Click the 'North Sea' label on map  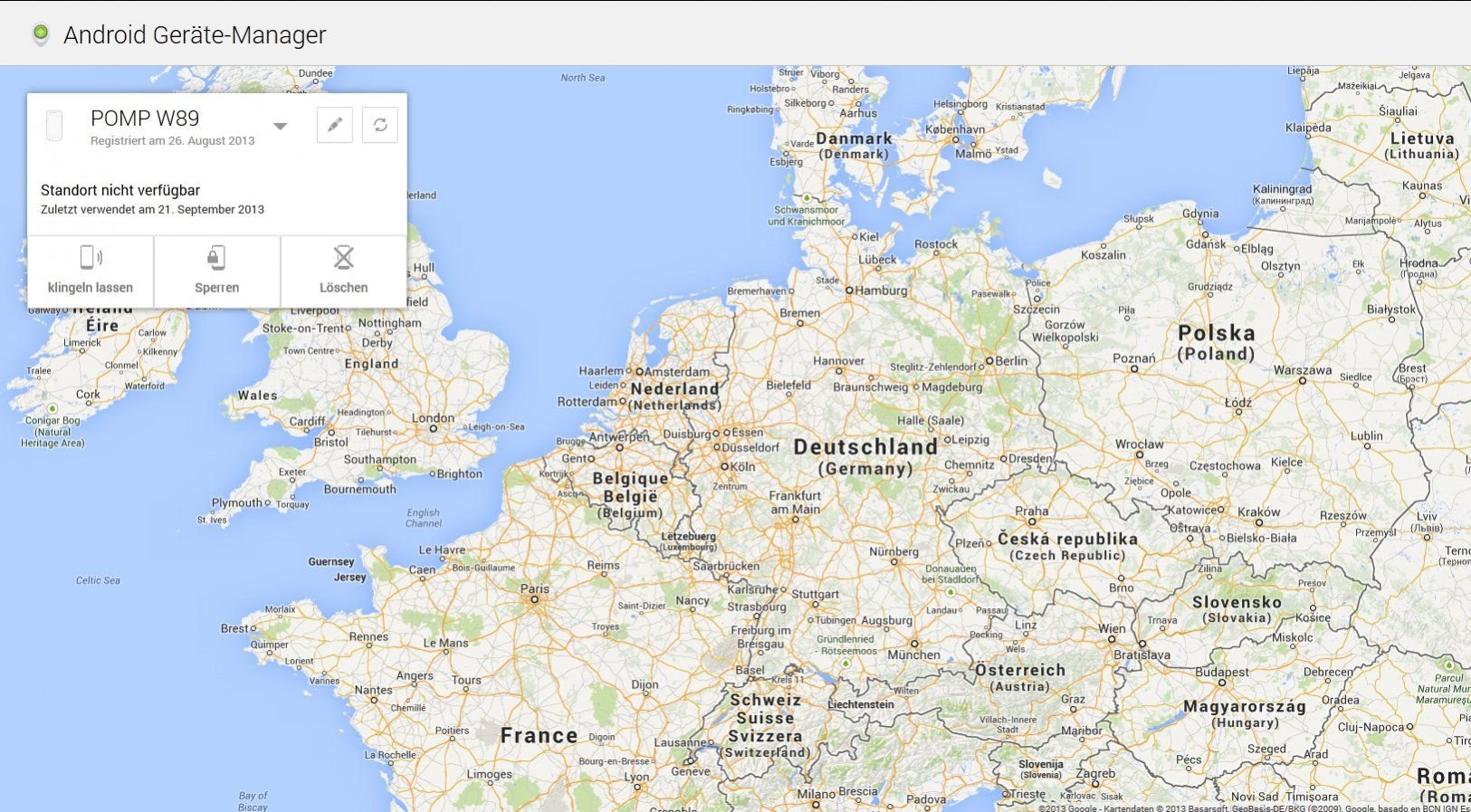coord(583,78)
